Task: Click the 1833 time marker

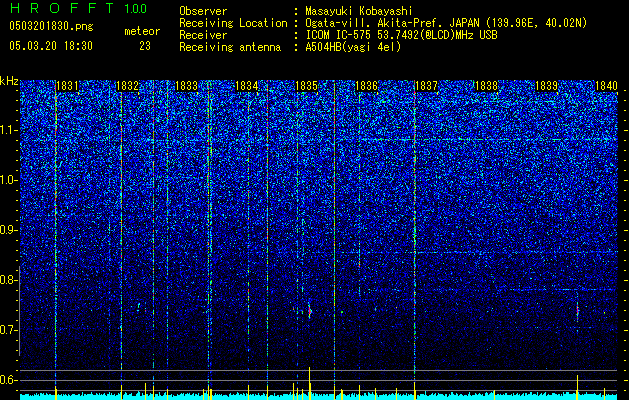Action: (x=187, y=86)
